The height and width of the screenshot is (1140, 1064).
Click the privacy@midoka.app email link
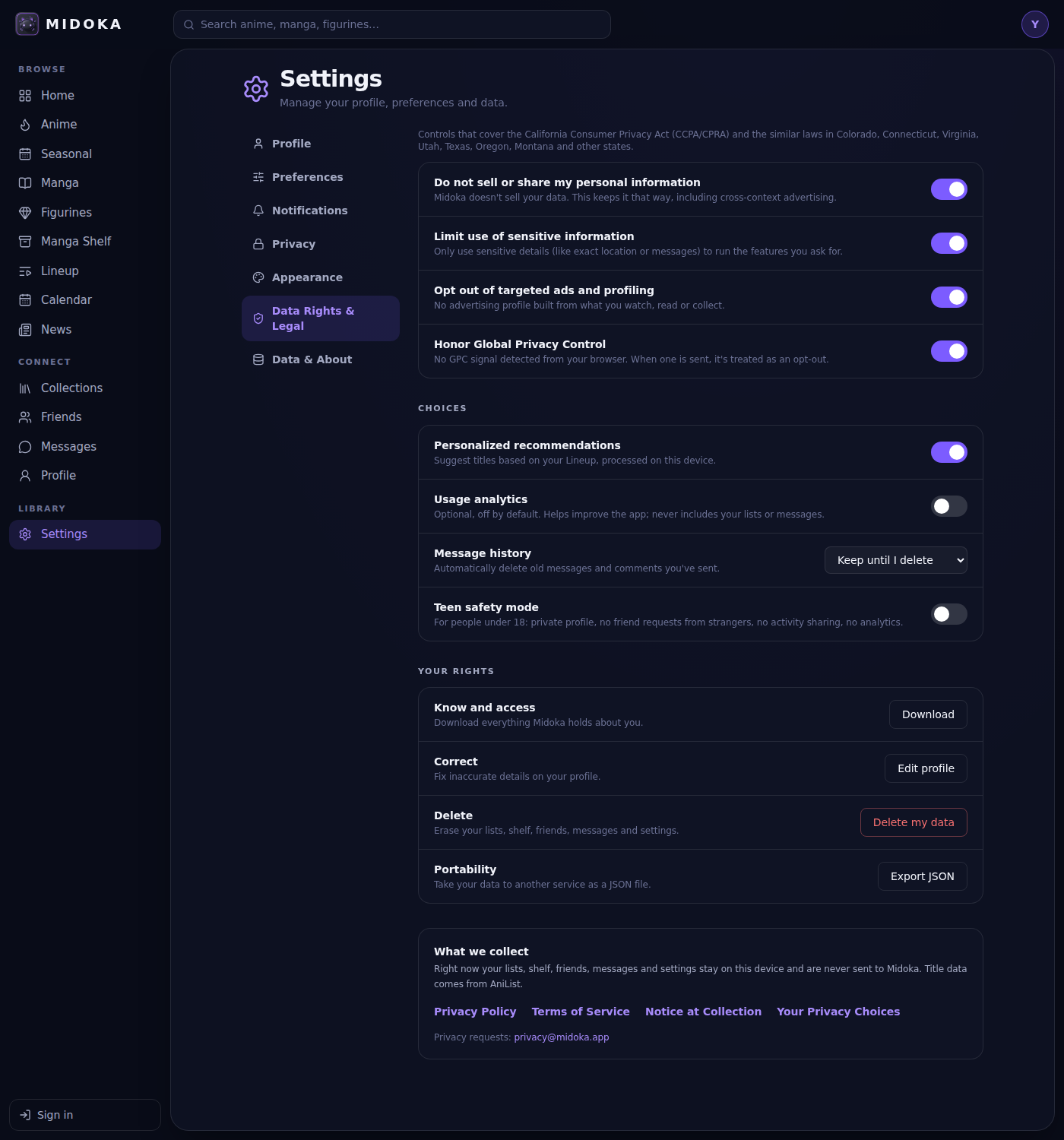click(x=562, y=1037)
